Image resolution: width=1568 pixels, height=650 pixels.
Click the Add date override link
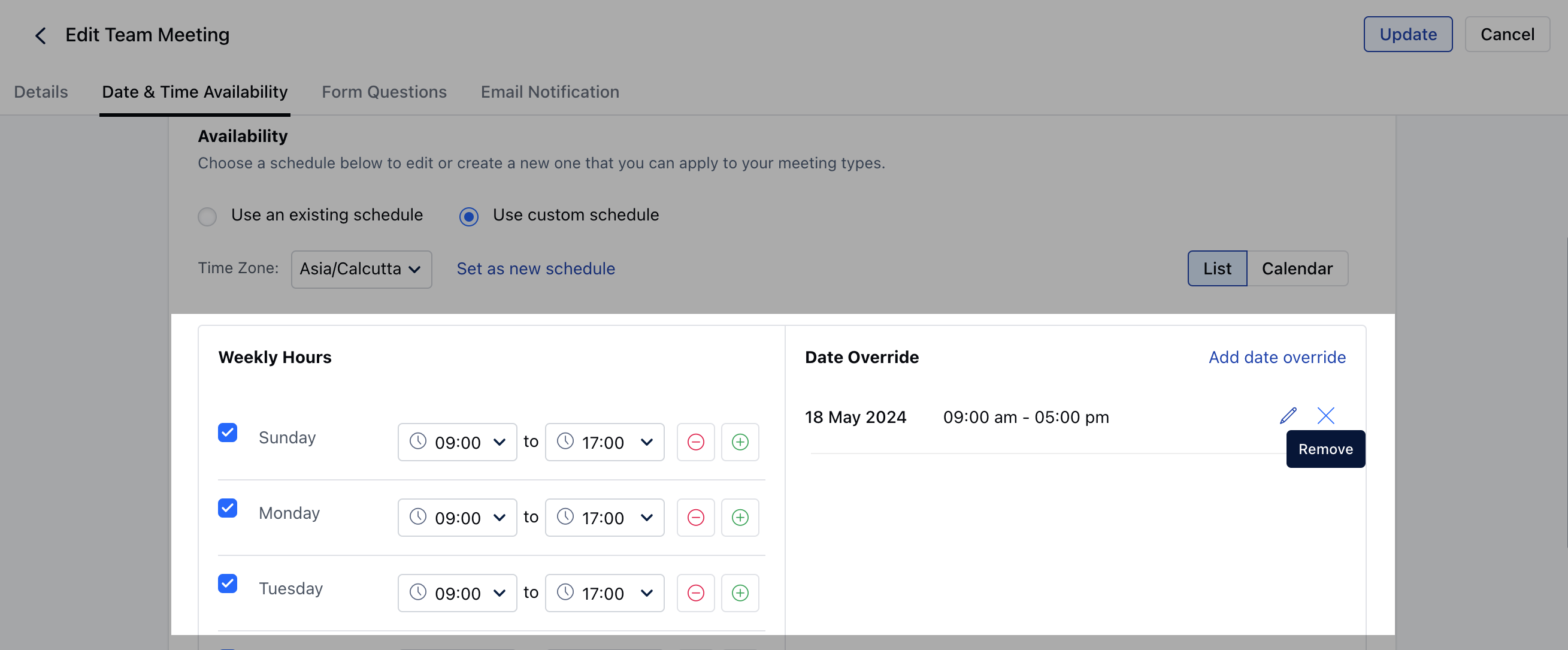pyautogui.click(x=1276, y=357)
